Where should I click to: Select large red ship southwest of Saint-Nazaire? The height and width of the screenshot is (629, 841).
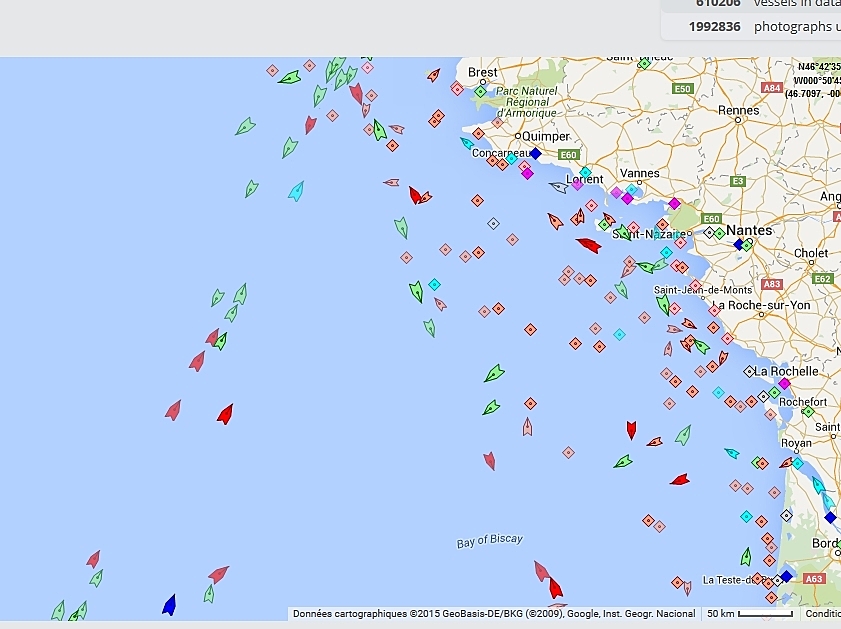pos(589,245)
